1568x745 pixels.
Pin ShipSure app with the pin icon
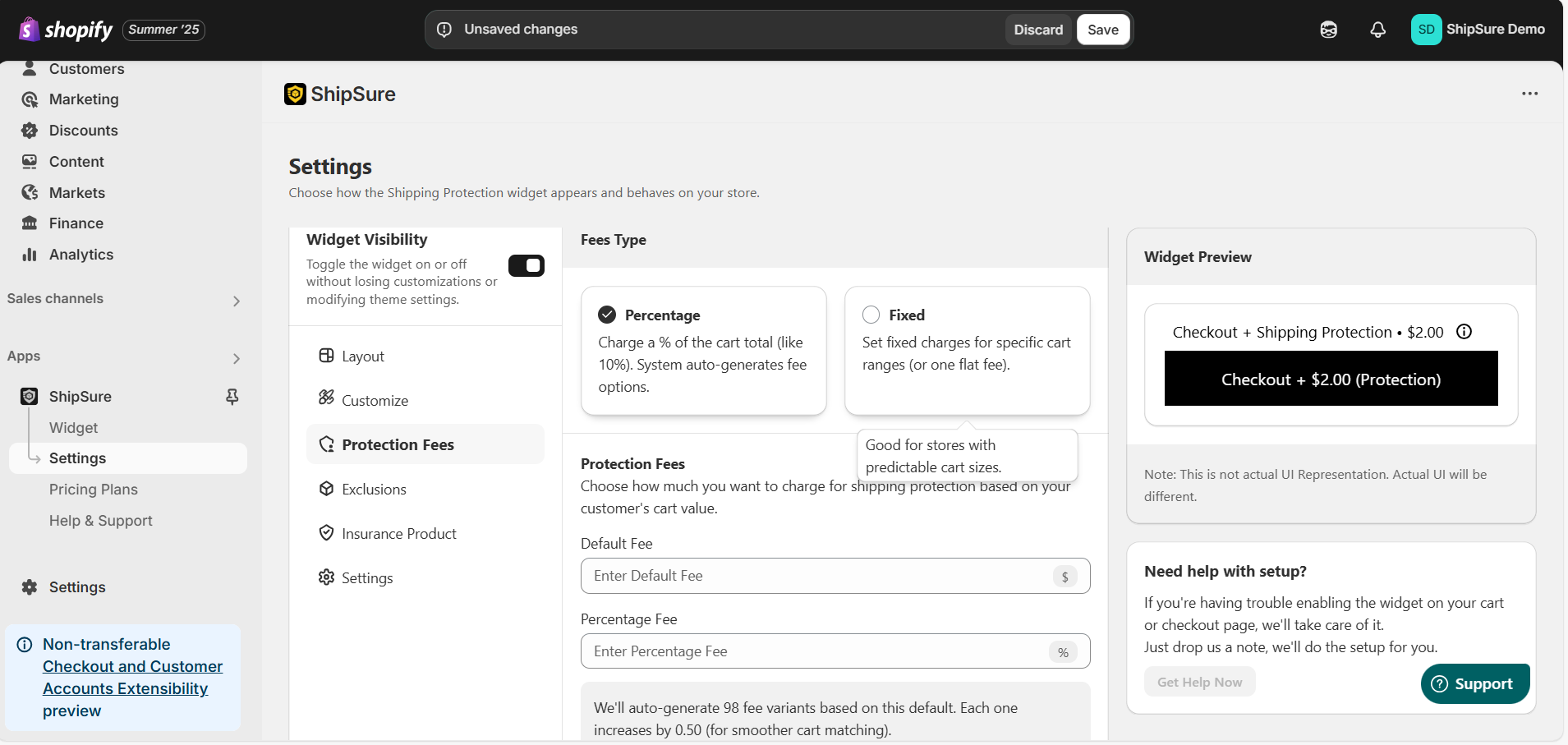(232, 397)
